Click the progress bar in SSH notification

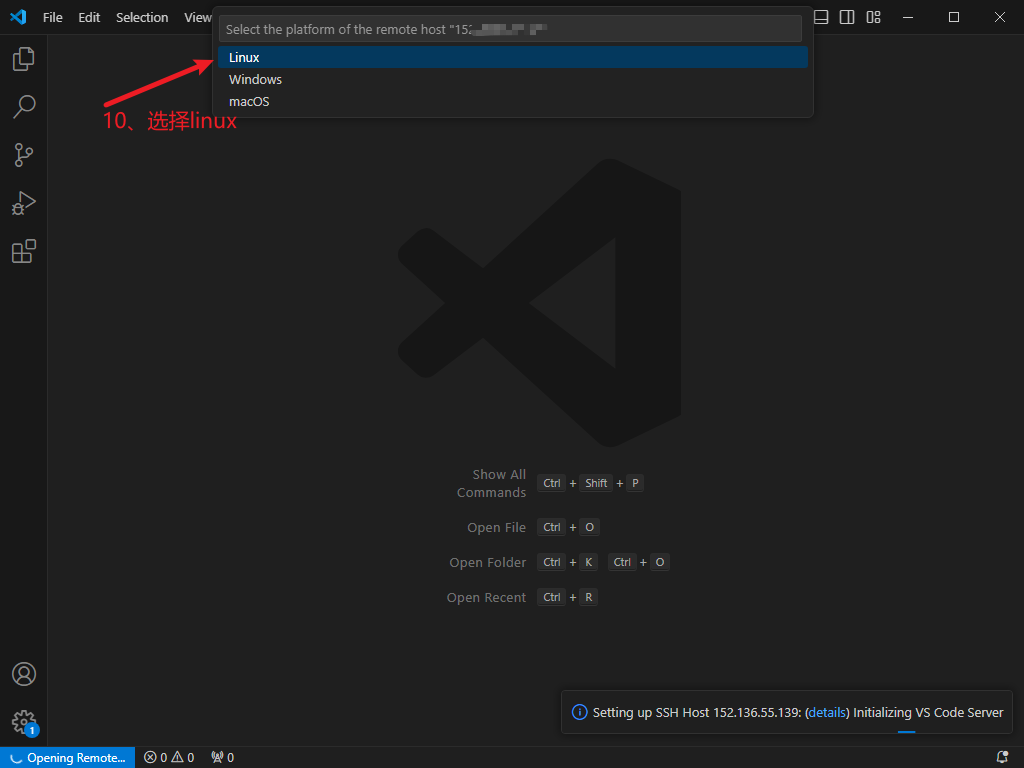906,732
